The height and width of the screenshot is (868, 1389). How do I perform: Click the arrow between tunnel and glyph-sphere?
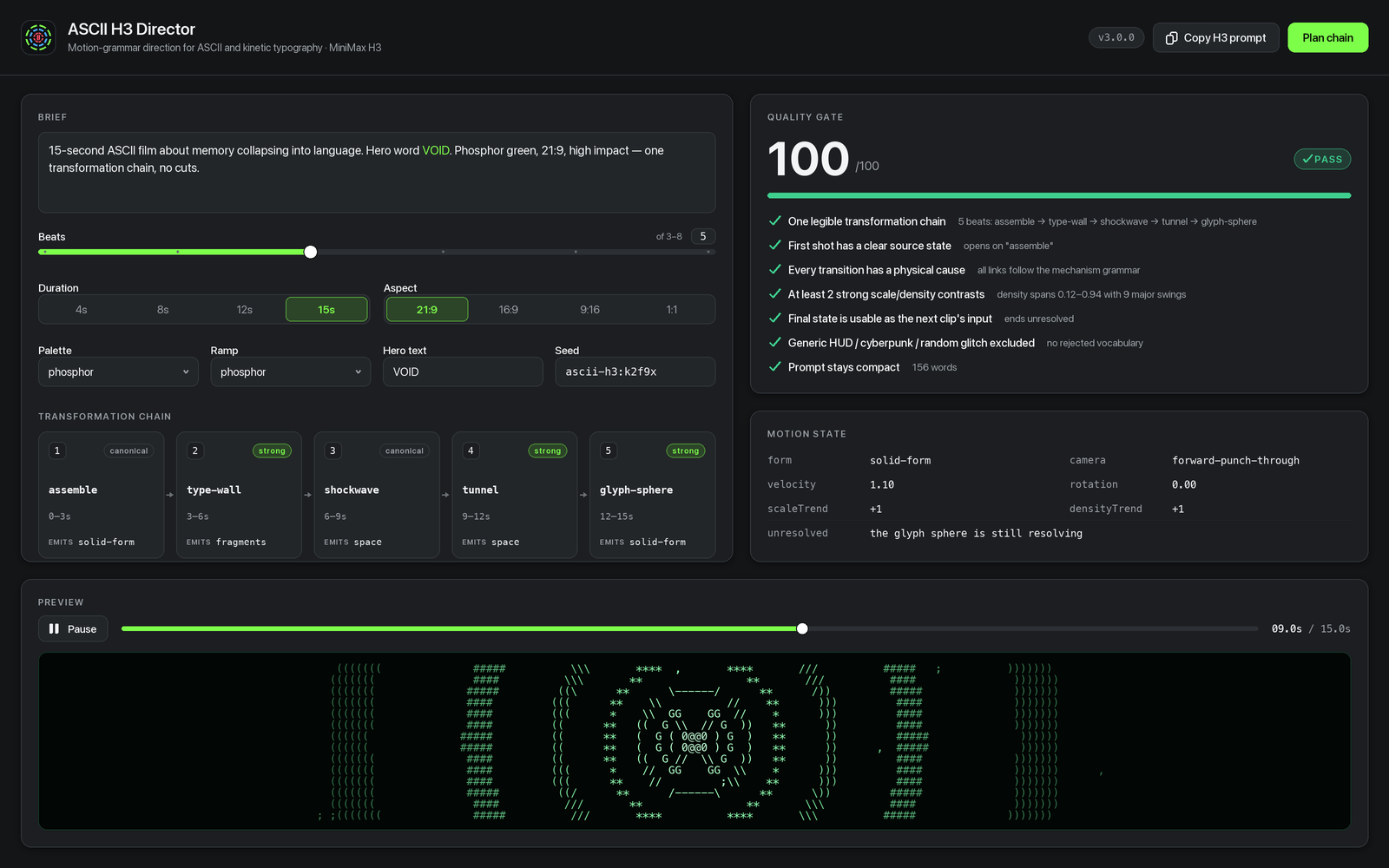click(x=583, y=495)
